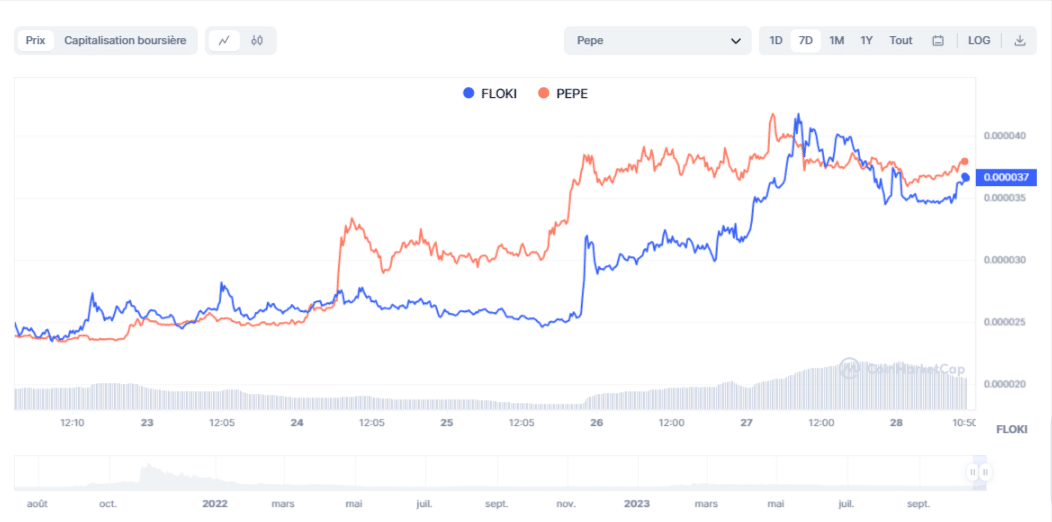Show full history with Tout
This screenshot has height=522, width=1052.
click(901, 41)
